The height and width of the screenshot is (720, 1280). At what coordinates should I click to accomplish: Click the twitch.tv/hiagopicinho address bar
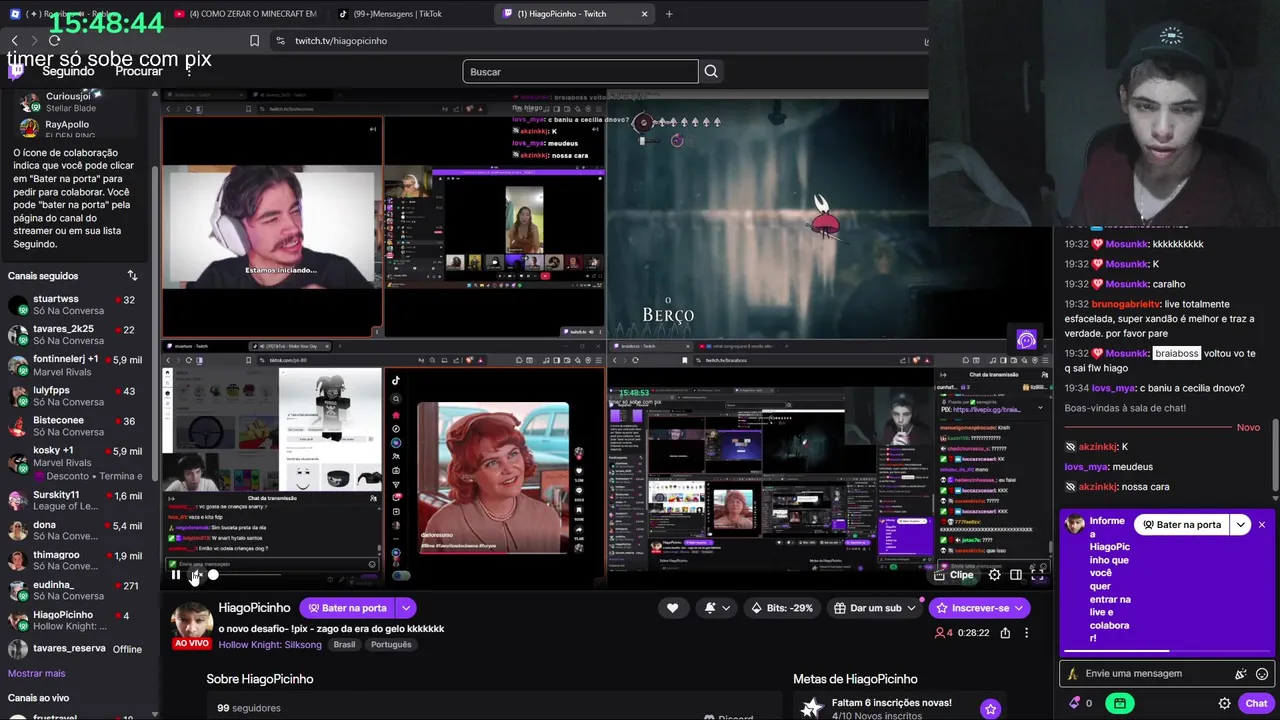tap(600, 41)
